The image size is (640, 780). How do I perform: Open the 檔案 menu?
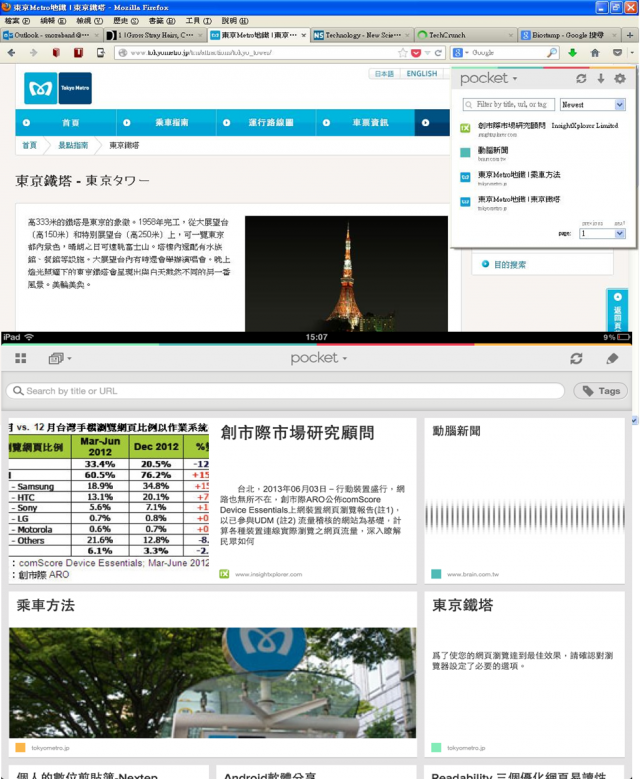pyautogui.click(x=17, y=21)
